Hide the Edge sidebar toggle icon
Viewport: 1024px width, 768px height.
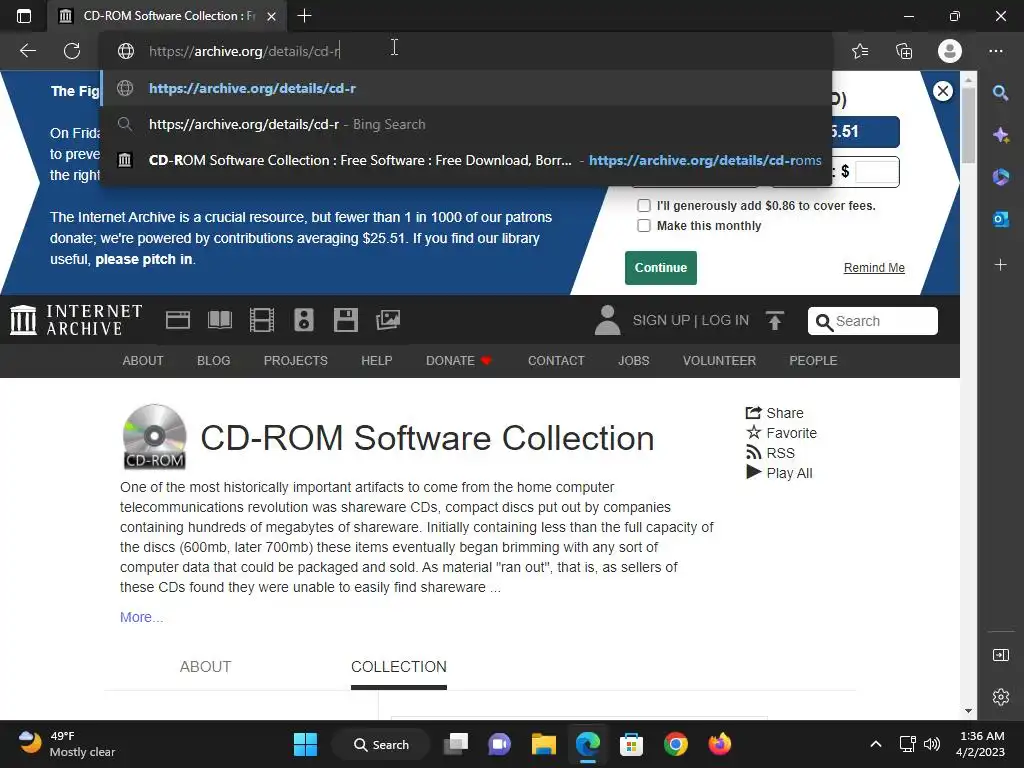click(1000, 655)
